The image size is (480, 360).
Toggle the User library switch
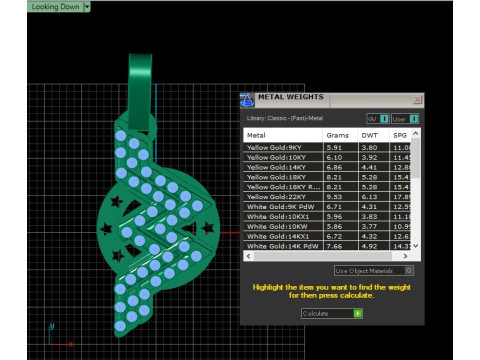click(405, 119)
